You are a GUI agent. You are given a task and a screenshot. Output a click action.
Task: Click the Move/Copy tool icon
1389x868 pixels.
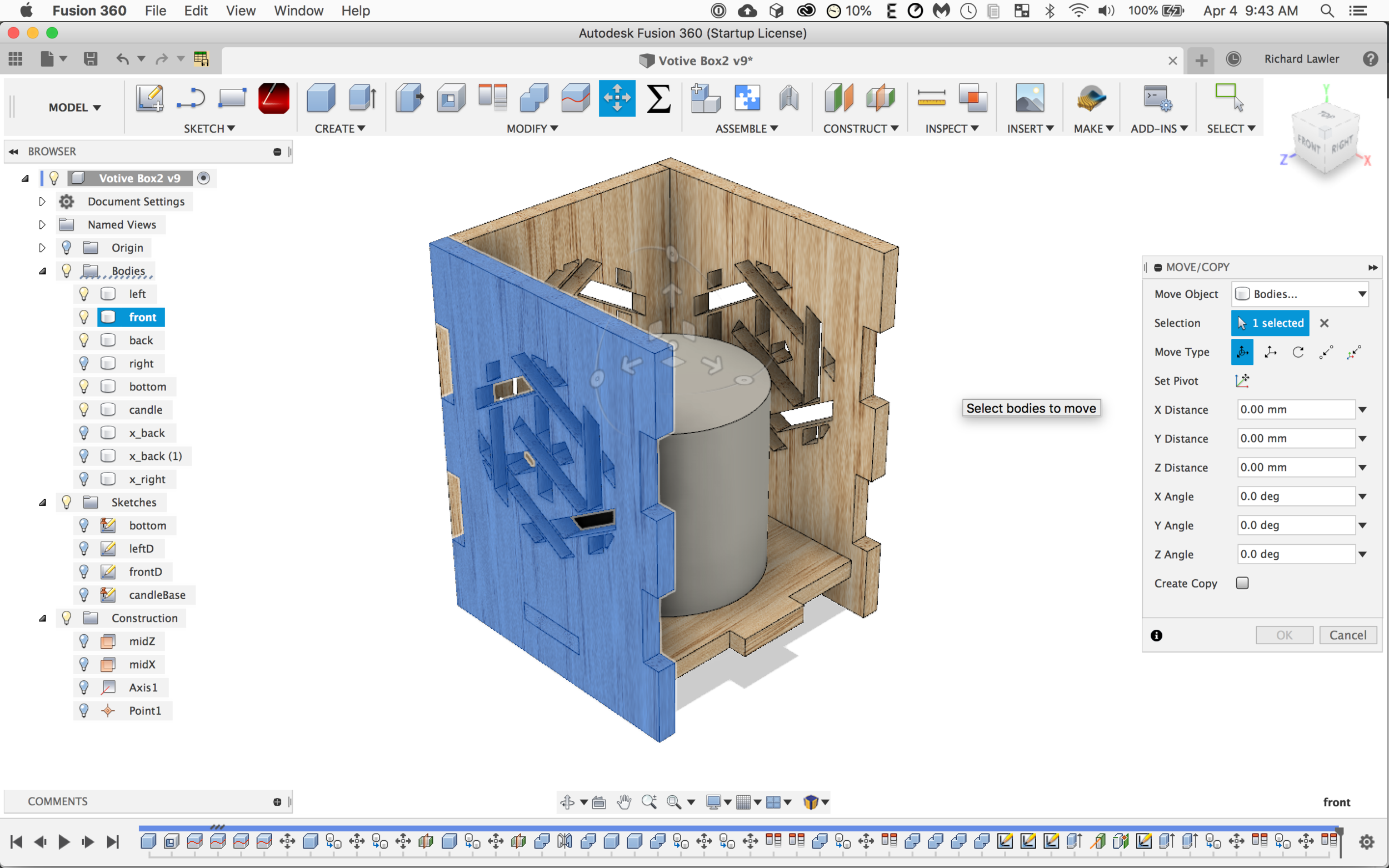(617, 98)
